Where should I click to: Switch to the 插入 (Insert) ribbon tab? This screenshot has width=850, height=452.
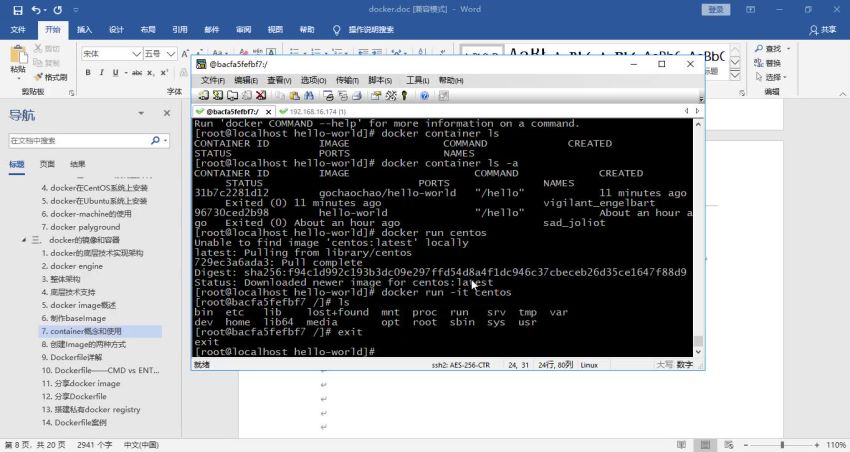(x=84, y=30)
